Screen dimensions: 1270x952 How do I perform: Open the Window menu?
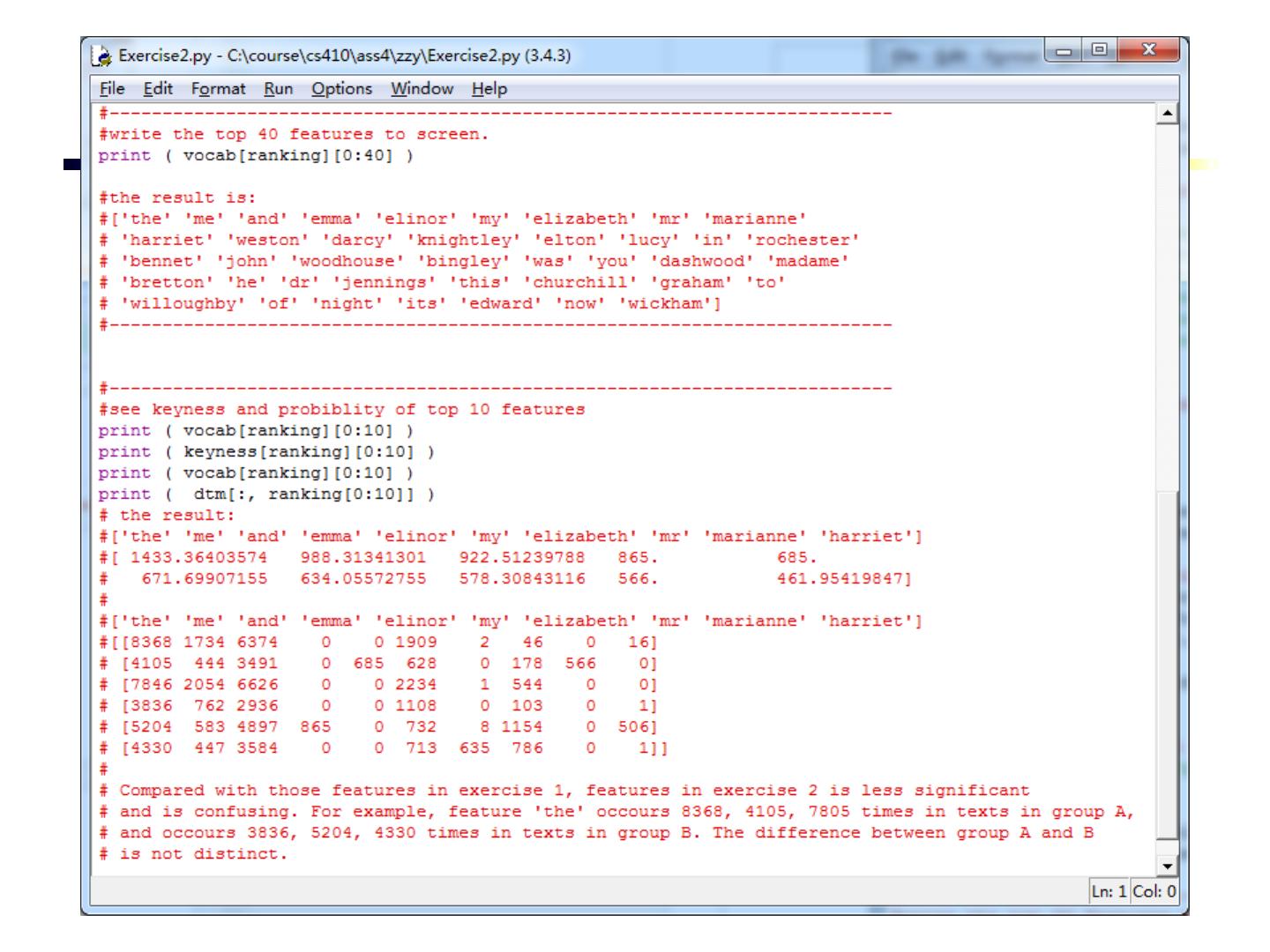click(x=422, y=89)
